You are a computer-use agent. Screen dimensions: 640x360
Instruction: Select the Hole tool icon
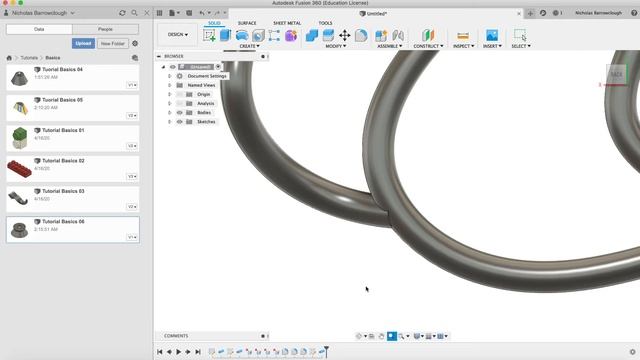point(258,36)
